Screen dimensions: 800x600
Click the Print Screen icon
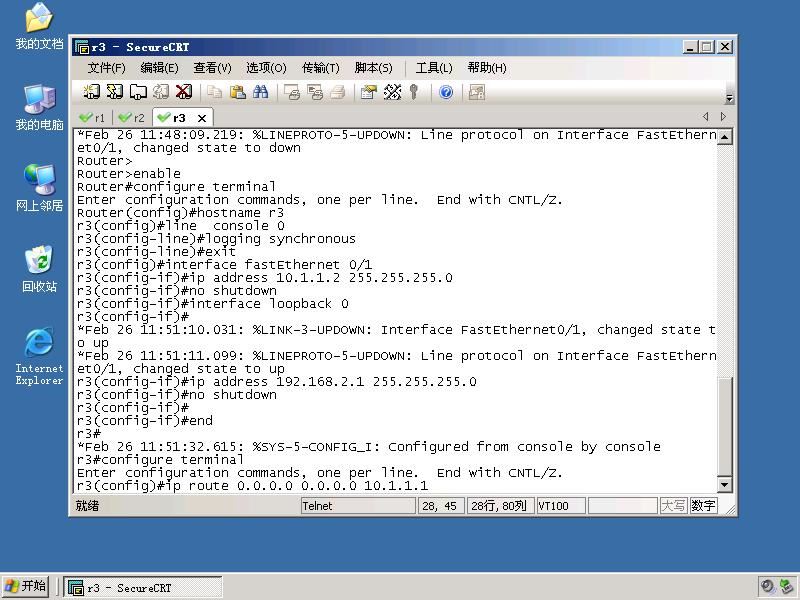tap(291, 92)
